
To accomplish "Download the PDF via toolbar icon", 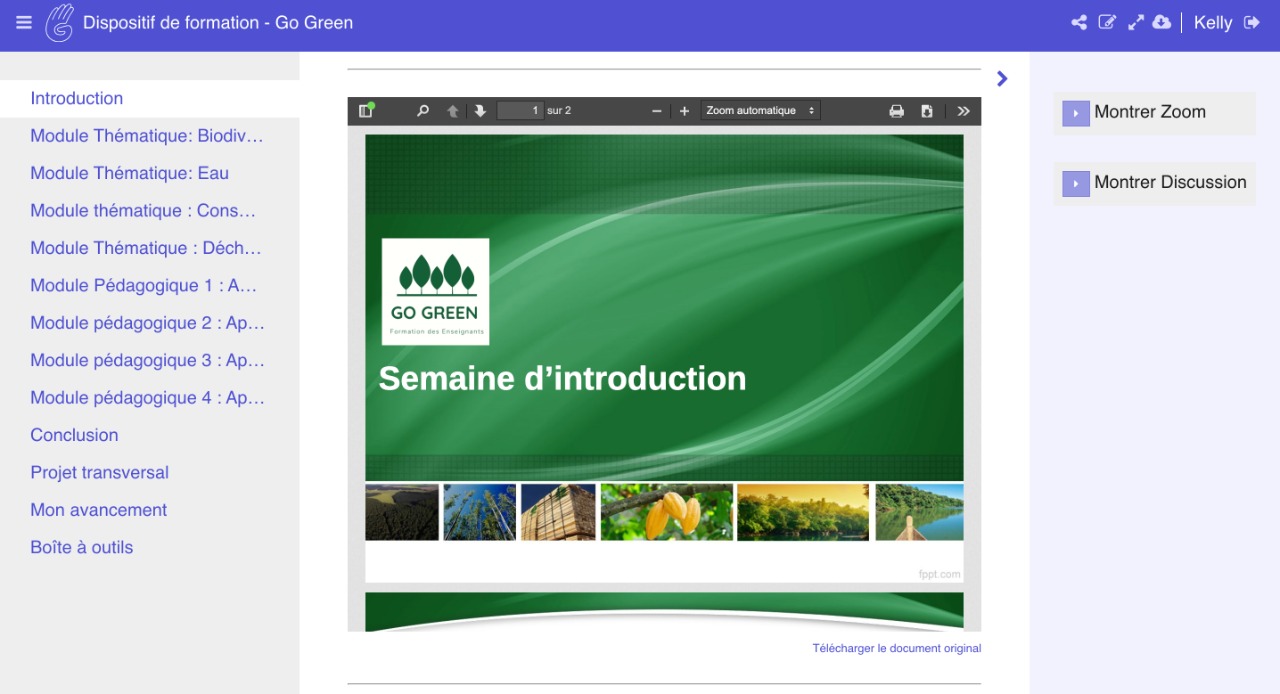I will [x=927, y=111].
